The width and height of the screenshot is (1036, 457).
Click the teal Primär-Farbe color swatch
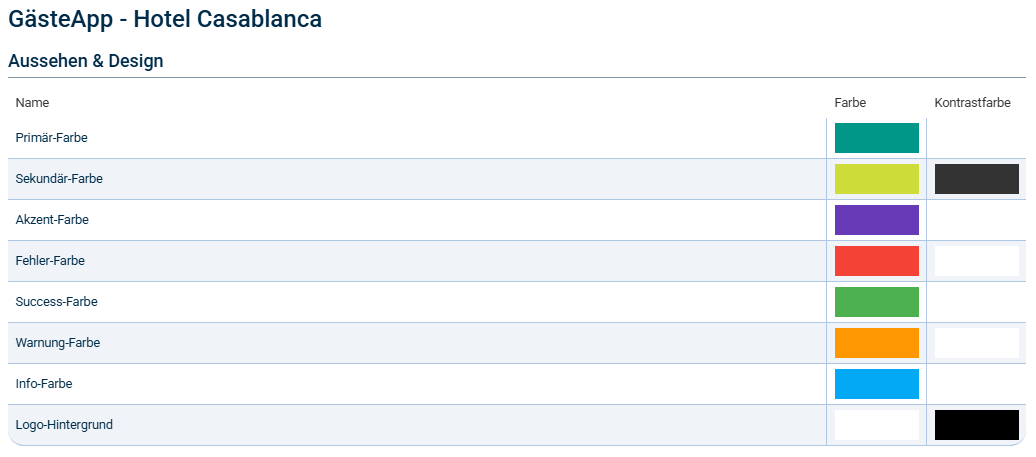(876, 138)
